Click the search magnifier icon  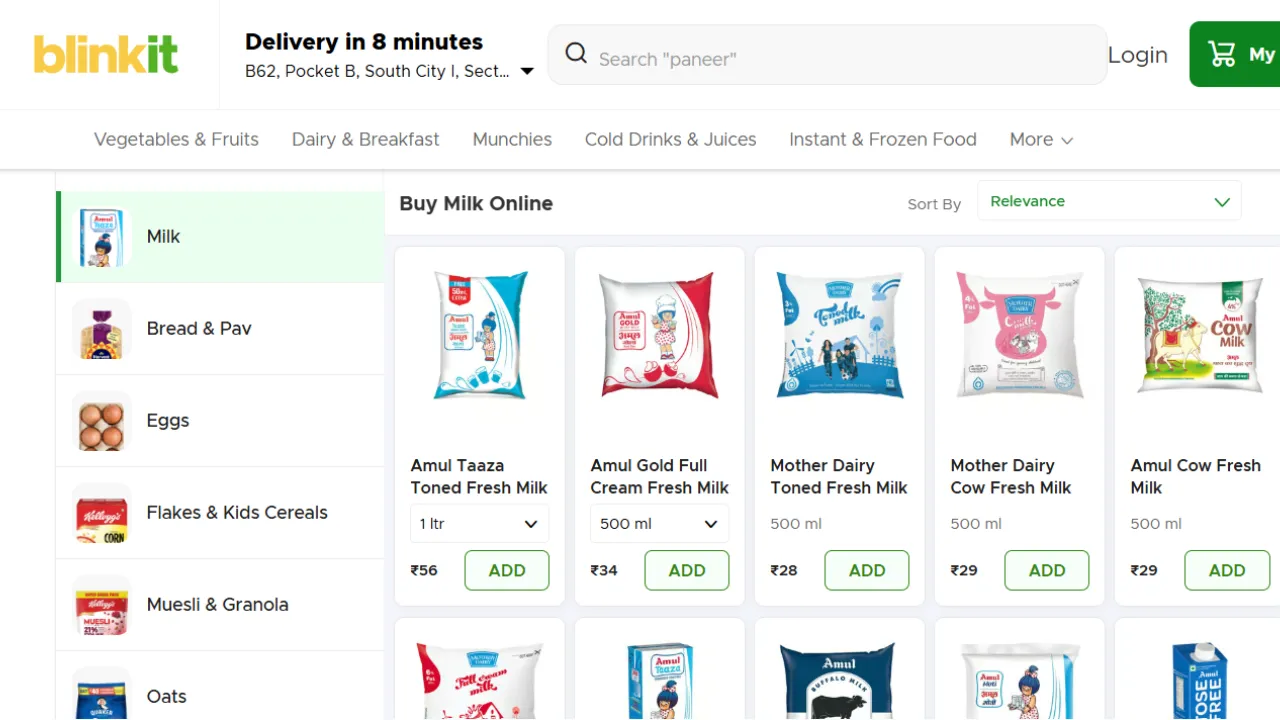576,54
